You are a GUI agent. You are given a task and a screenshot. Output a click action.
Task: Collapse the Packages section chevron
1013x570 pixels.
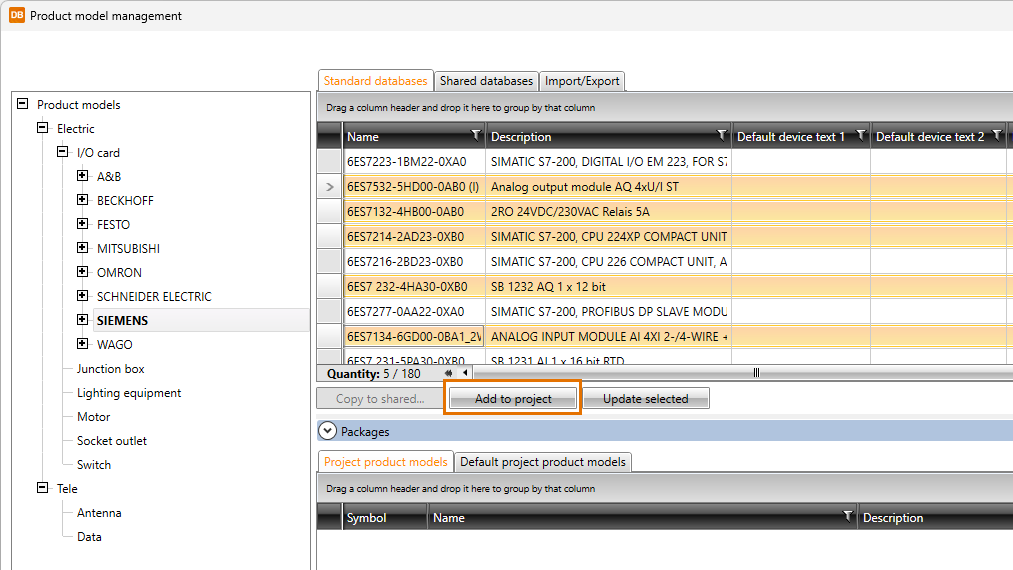[327, 431]
